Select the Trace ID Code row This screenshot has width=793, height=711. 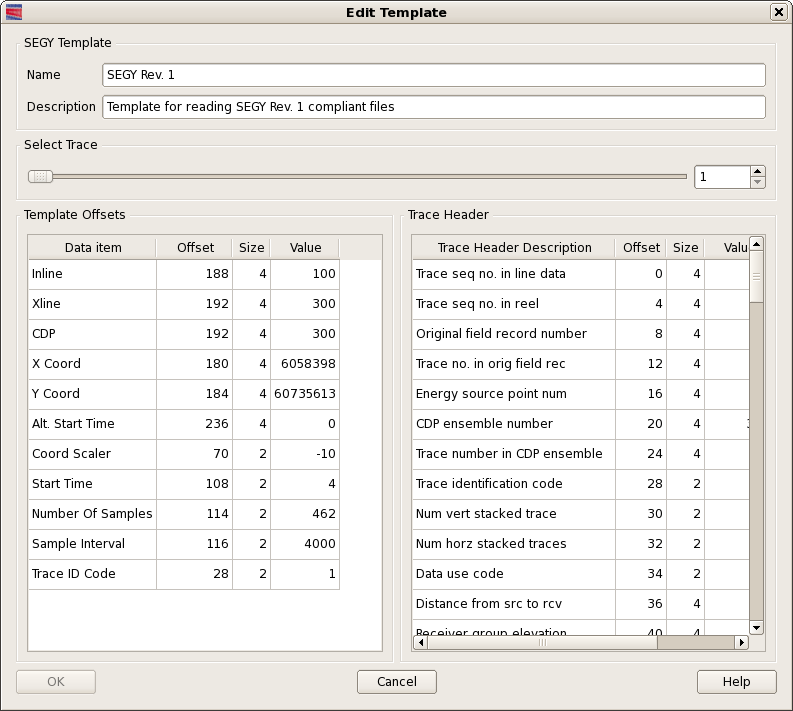pos(184,574)
